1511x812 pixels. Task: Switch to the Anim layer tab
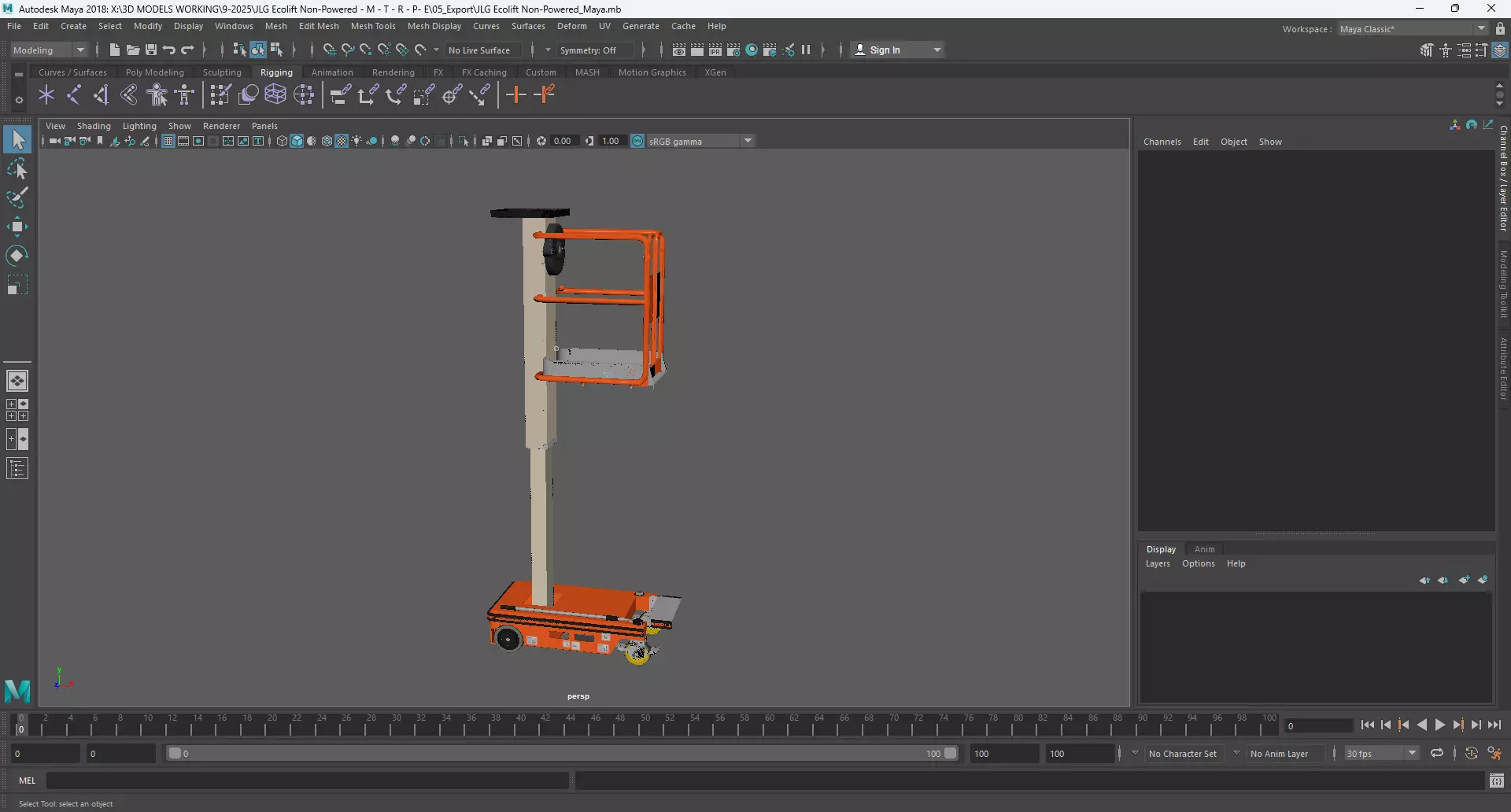[x=1204, y=549]
